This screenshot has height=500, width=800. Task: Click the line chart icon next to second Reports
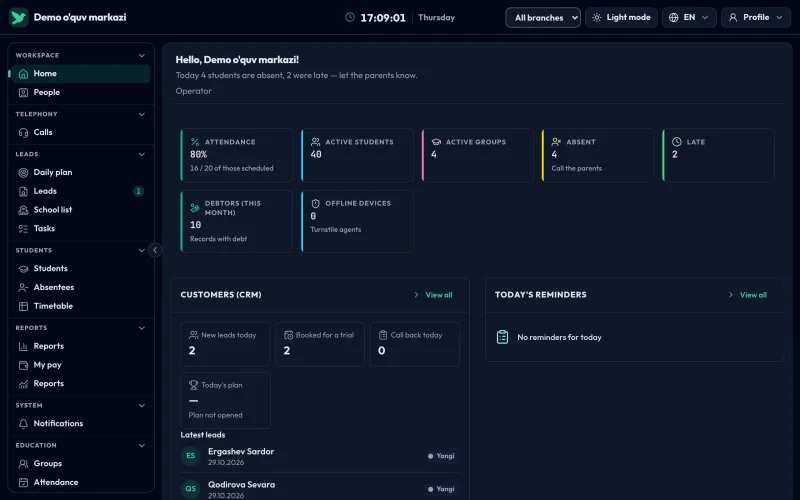[23, 384]
